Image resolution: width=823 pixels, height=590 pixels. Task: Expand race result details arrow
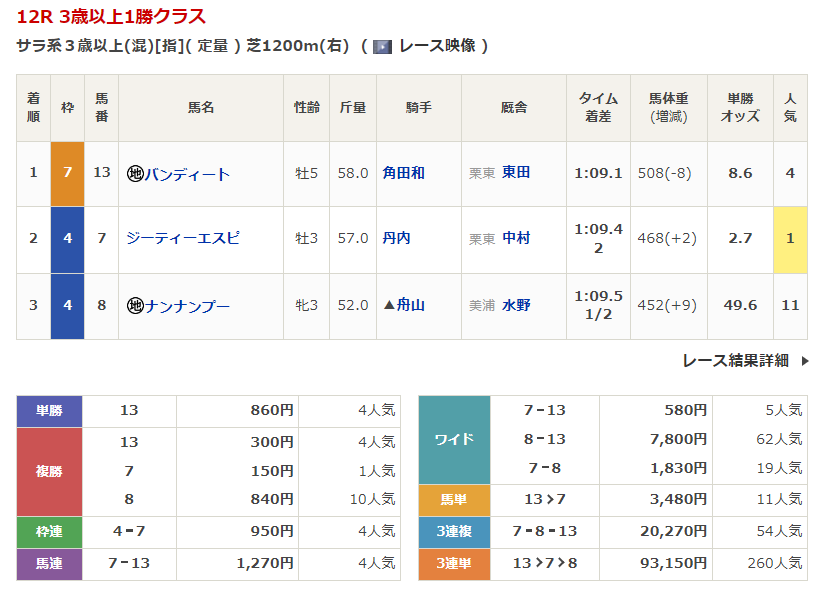pyautogui.click(x=805, y=361)
